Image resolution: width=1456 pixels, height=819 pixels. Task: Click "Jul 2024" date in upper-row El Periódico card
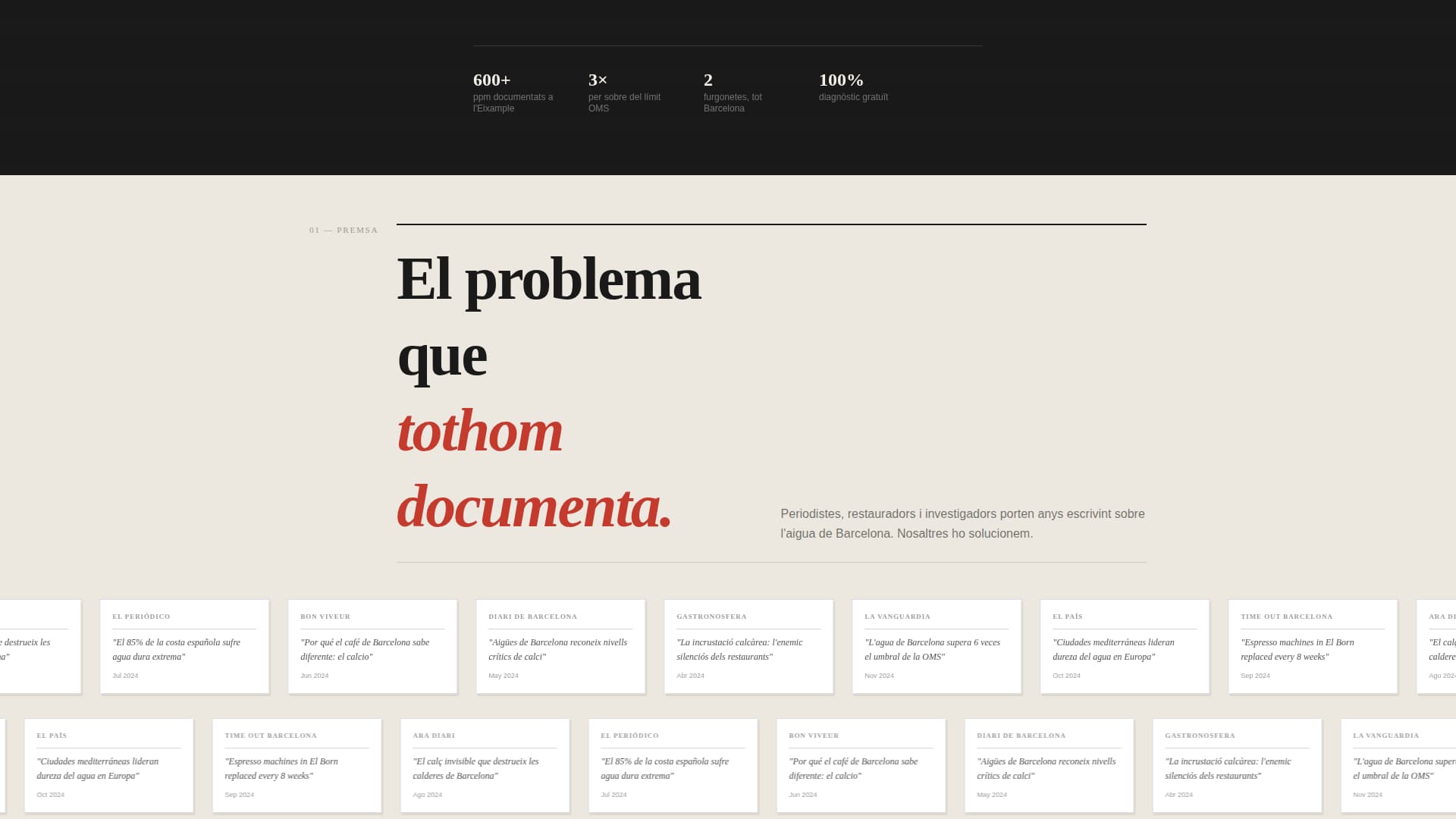[125, 676]
